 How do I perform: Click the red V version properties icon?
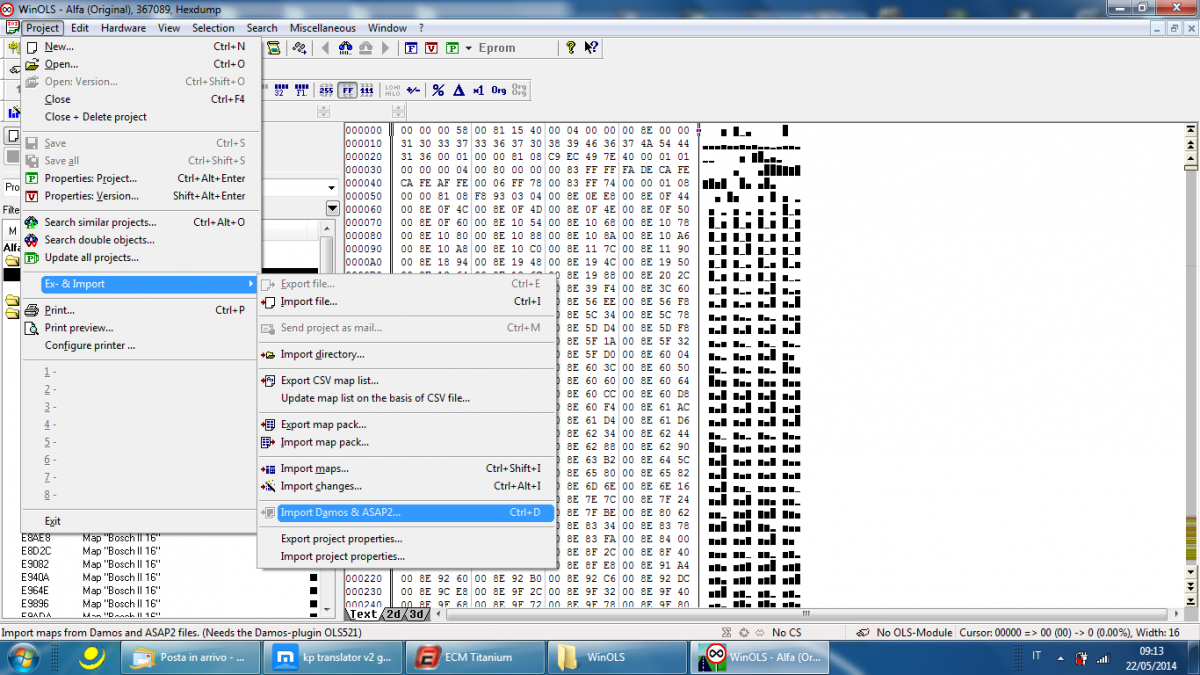point(431,47)
